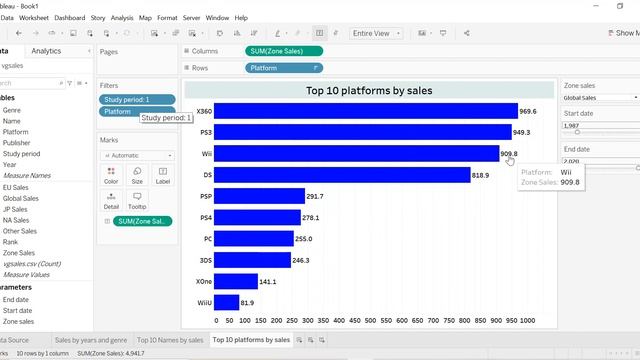Click the Detail button on Marks card
Image resolution: width=640 pixels, height=360 pixels.
[111, 201]
